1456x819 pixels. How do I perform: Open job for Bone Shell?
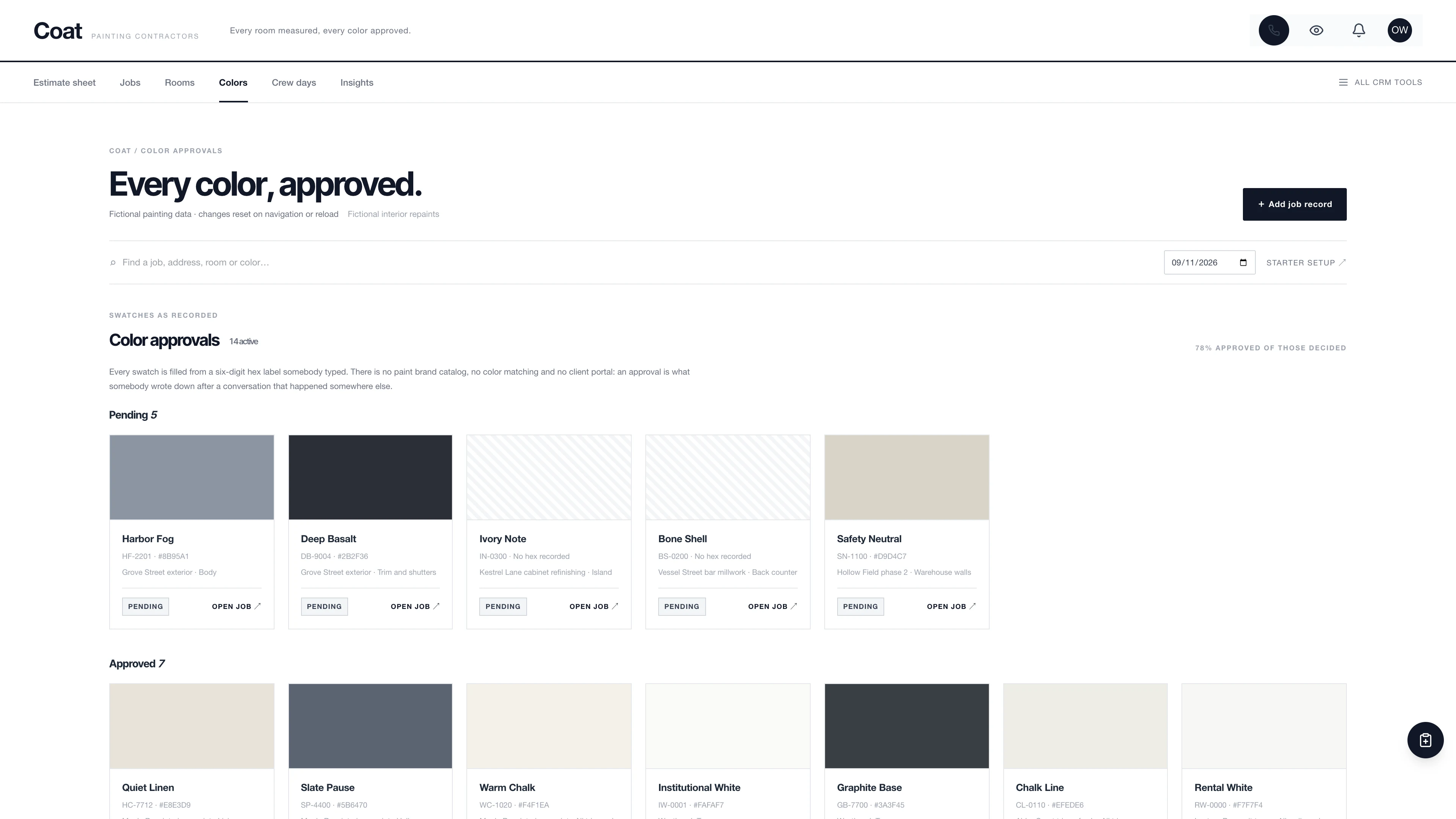click(x=772, y=607)
